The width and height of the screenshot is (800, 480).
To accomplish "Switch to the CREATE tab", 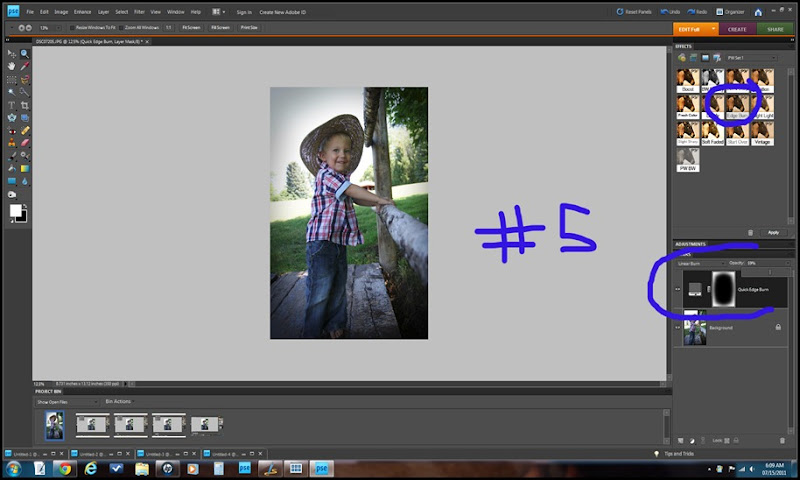I will (x=737, y=29).
